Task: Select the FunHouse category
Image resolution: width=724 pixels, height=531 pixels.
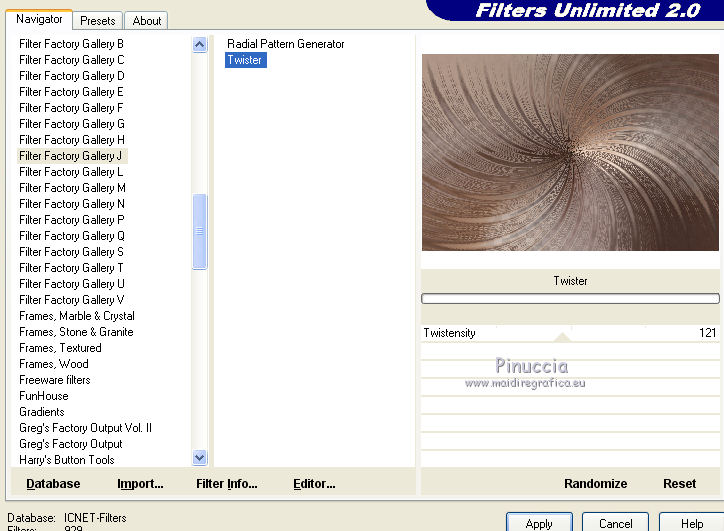Action: [43, 396]
